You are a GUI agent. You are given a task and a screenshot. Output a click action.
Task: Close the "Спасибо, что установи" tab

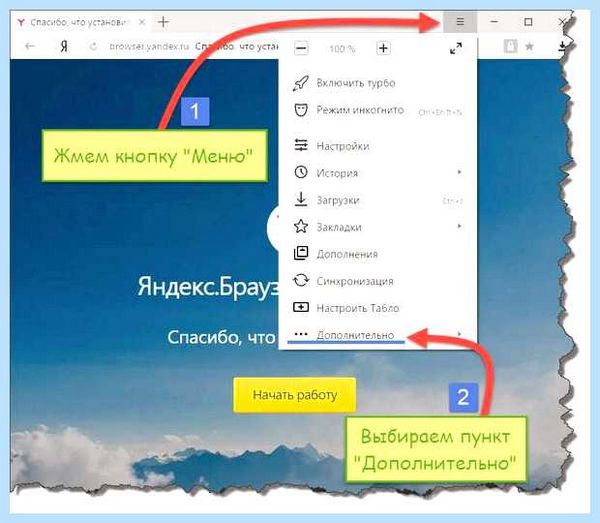(x=142, y=22)
